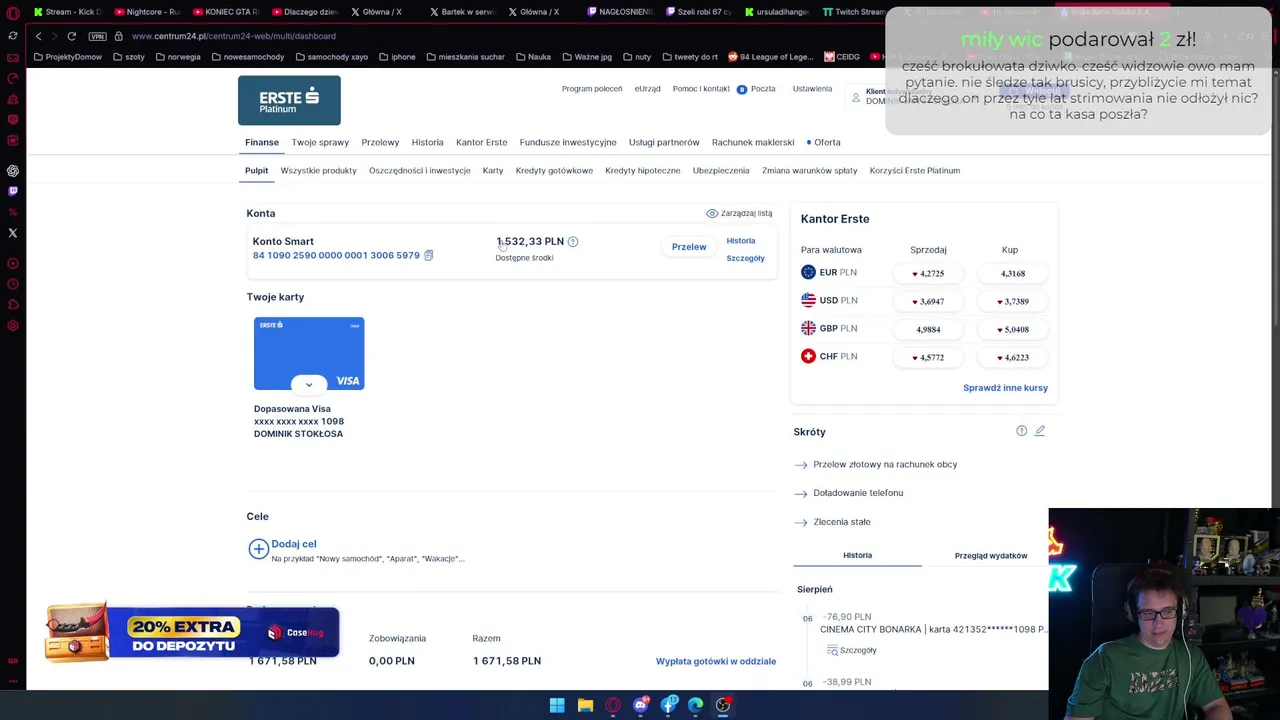
Task: Switch to Oszczędności i inwestycje tab
Action: (x=420, y=171)
